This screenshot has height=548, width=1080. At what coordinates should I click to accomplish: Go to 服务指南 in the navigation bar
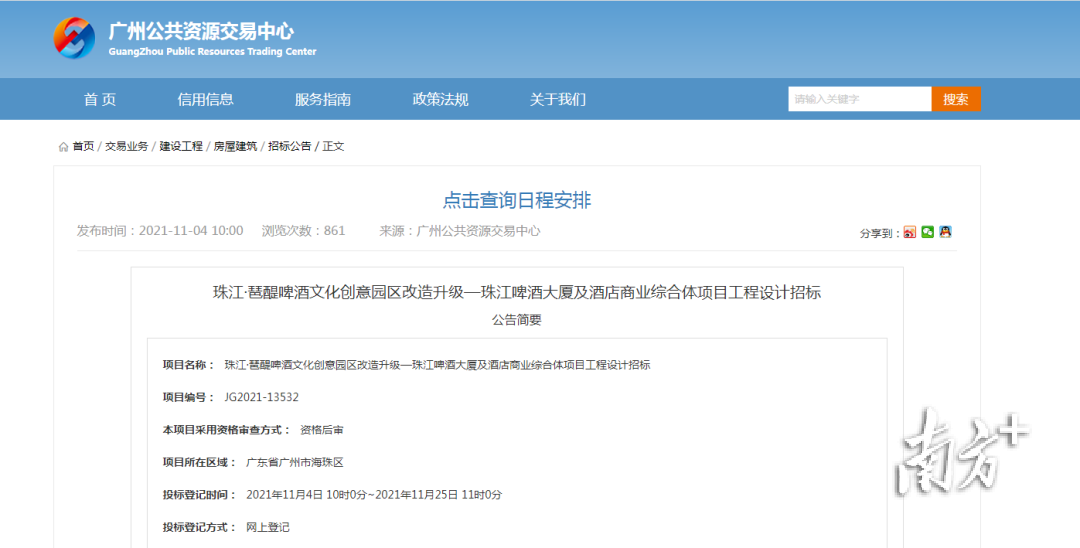[323, 99]
